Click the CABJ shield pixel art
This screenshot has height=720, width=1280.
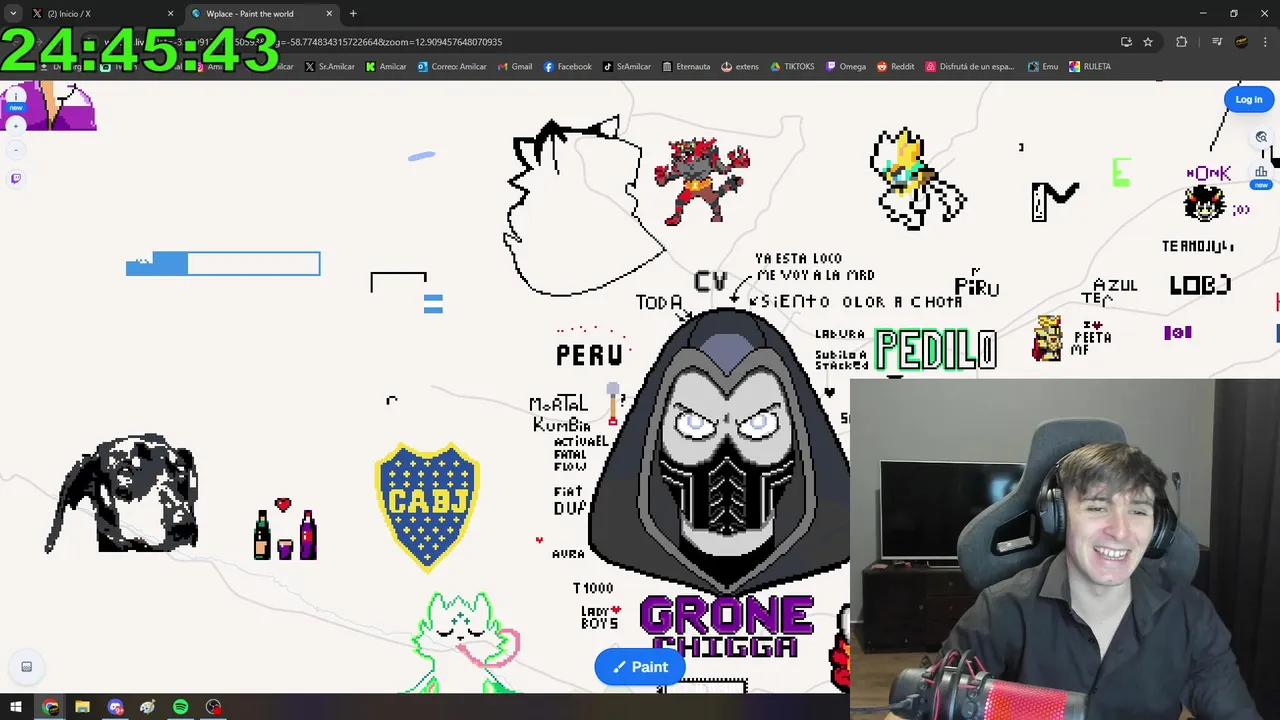(427, 507)
